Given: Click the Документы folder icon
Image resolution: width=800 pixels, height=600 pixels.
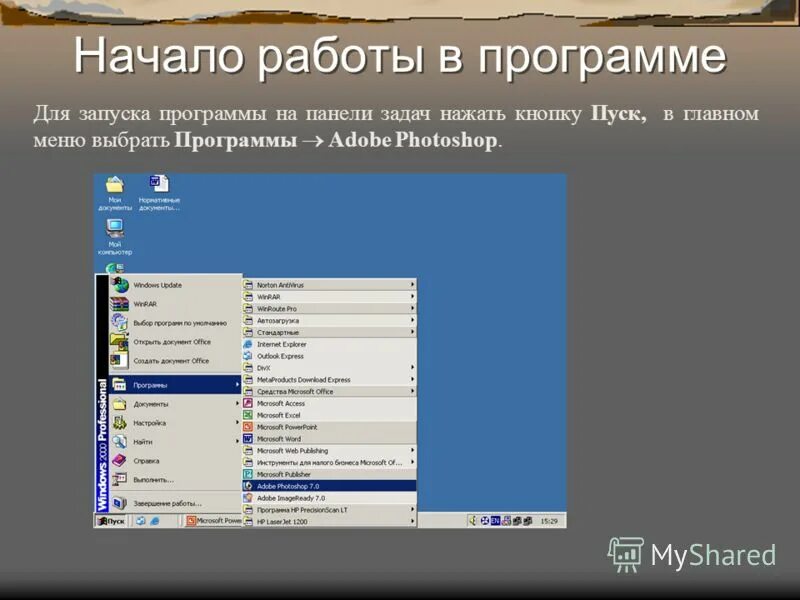Looking at the screenshot, I should pyautogui.click(x=119, y=404).
